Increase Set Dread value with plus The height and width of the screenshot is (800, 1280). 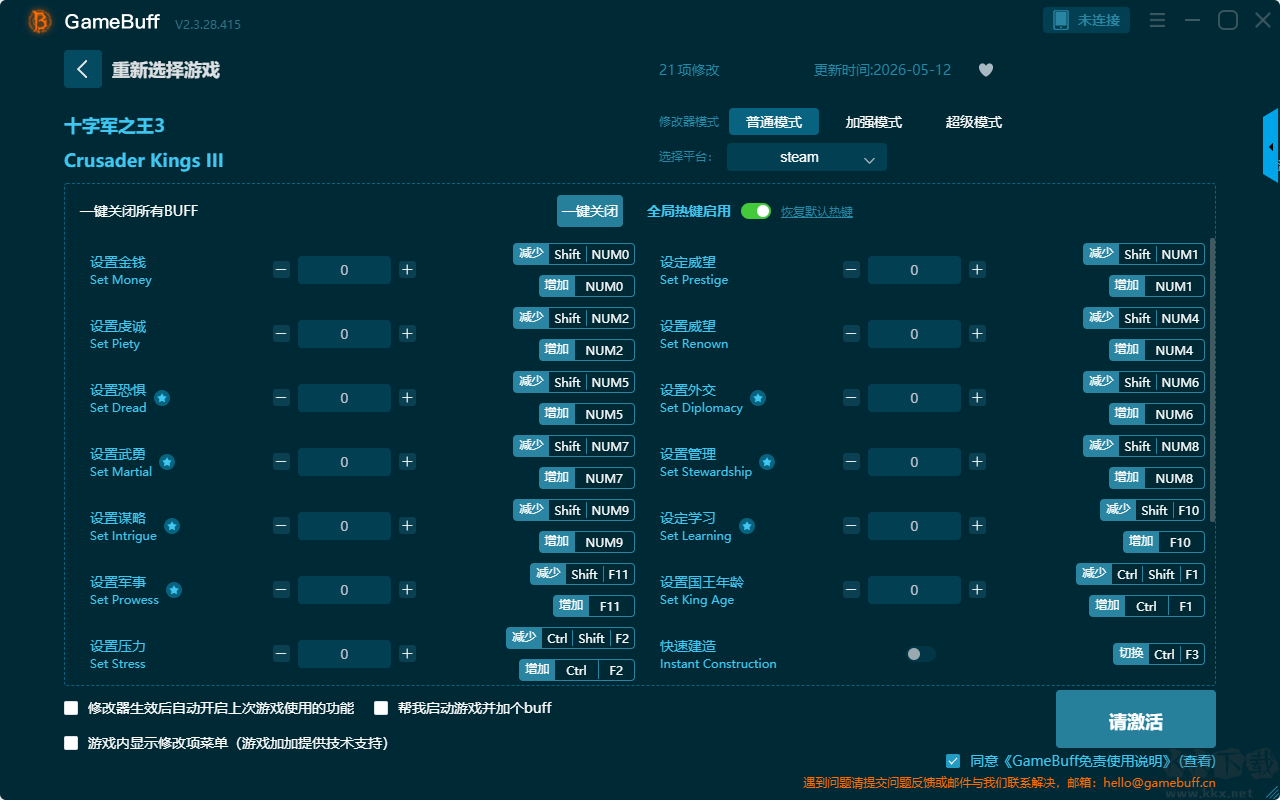point(407,398)
